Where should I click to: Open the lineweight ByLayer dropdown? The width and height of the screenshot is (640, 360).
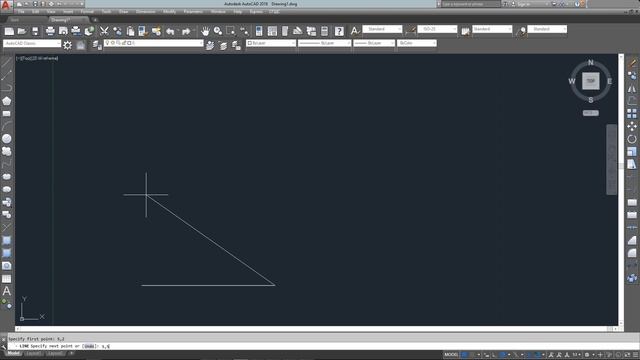(374, 43)
